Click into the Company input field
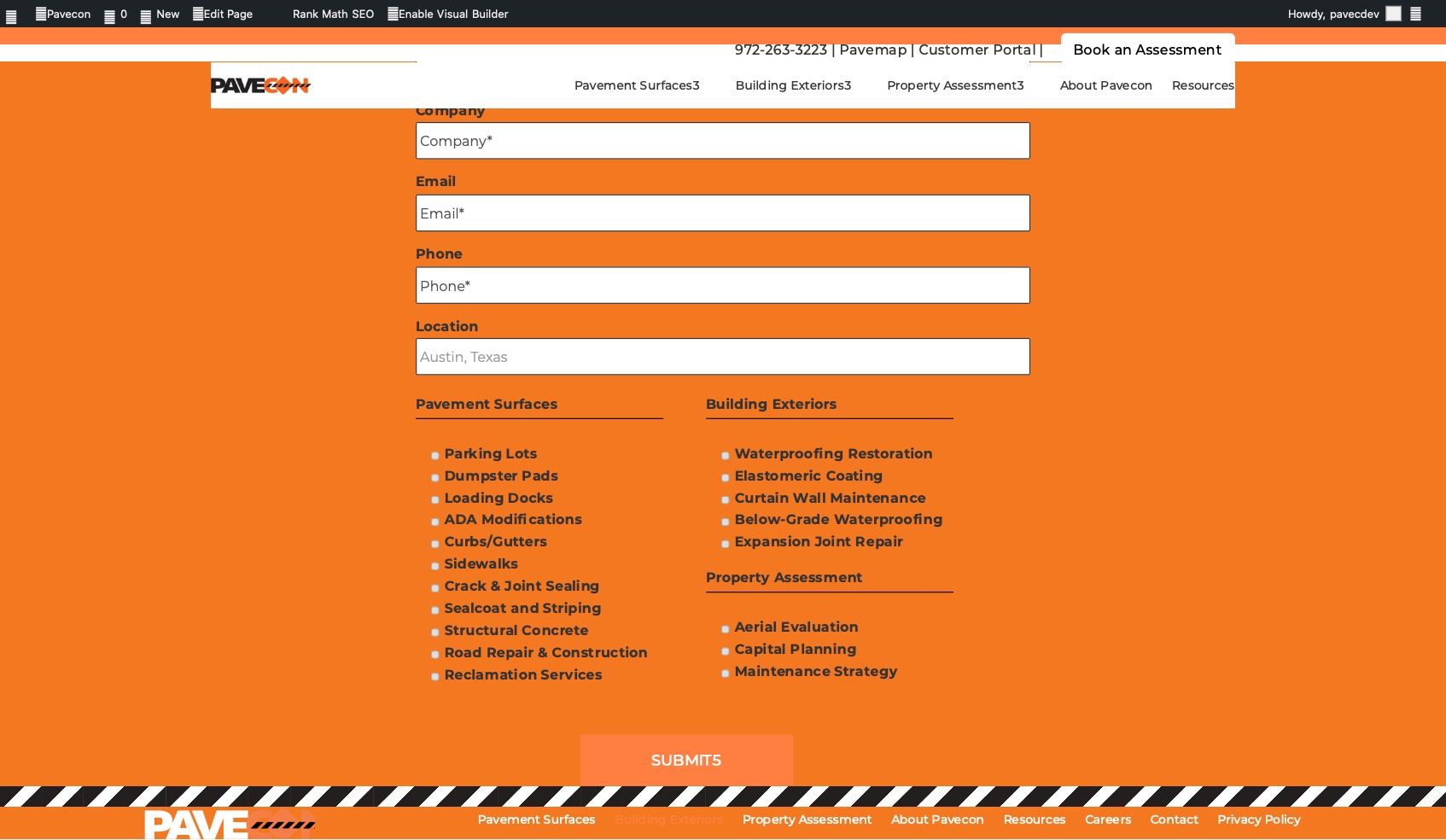 tap(722, 141)
